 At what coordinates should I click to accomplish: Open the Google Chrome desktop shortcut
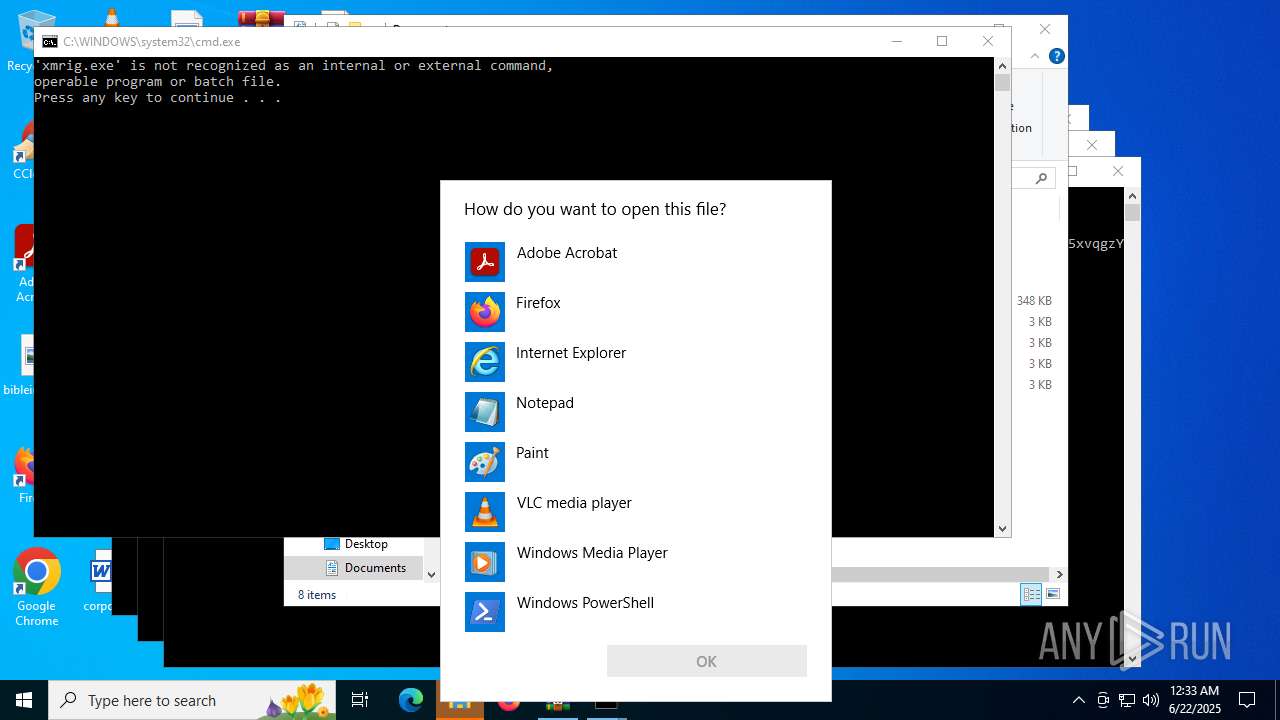(x=37, y=587)
